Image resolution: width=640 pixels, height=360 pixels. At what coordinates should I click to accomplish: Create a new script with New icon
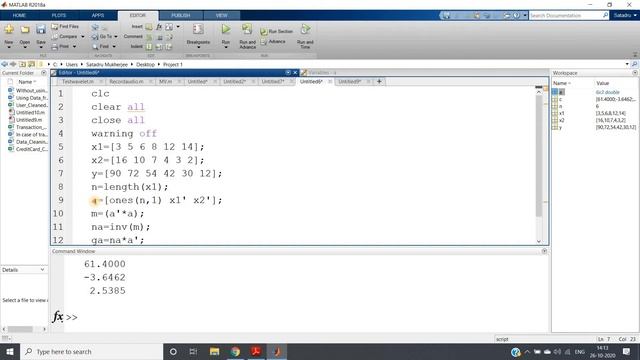click(x=9, y=29)
